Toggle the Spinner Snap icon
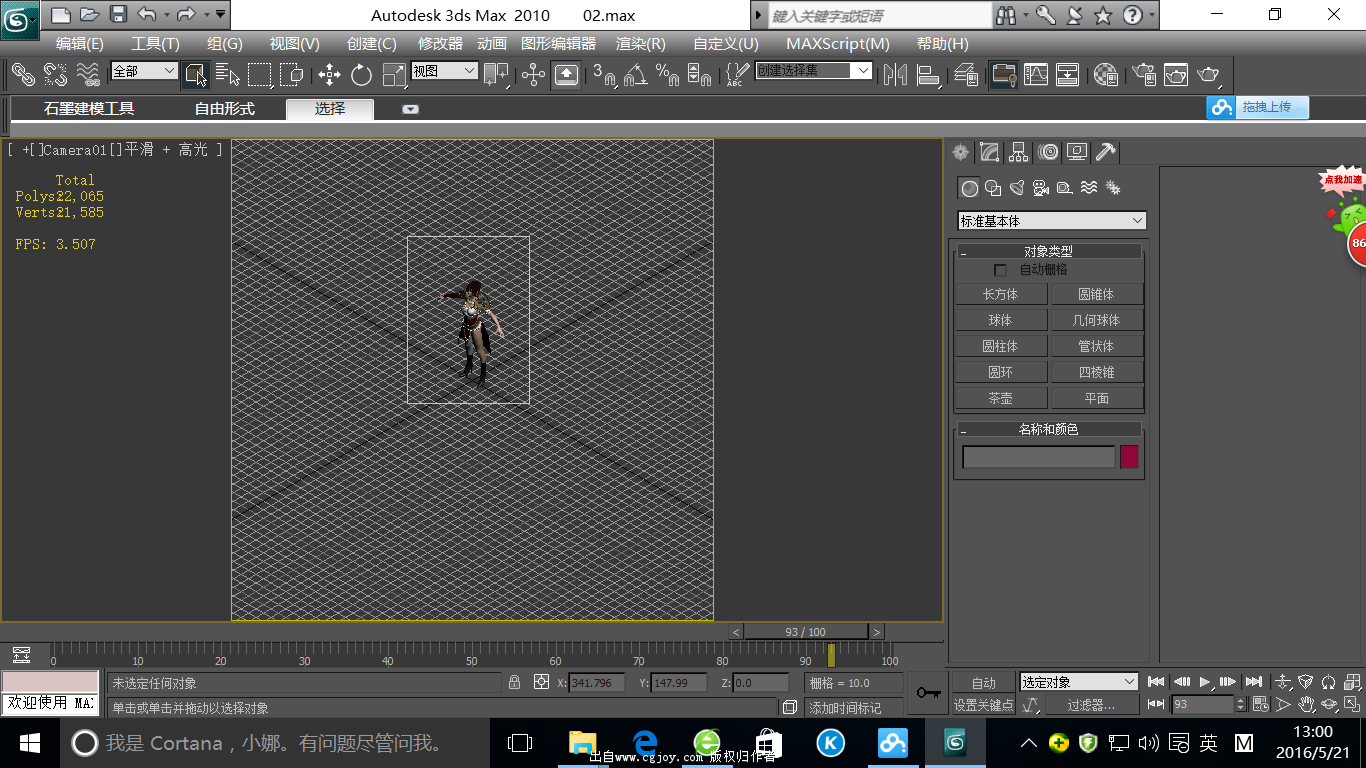The image size is (1366, 768). click(700, 74)
